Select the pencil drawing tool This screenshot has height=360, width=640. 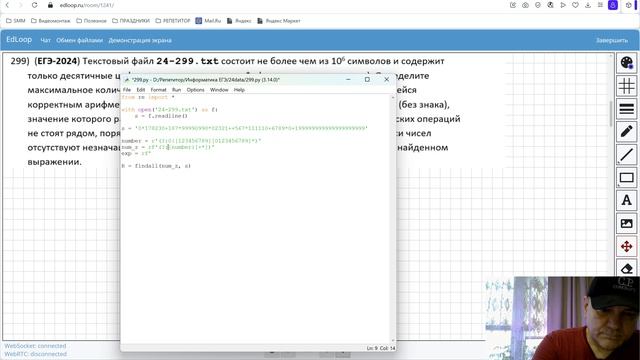pyautogui.click(x=627, y=131)
